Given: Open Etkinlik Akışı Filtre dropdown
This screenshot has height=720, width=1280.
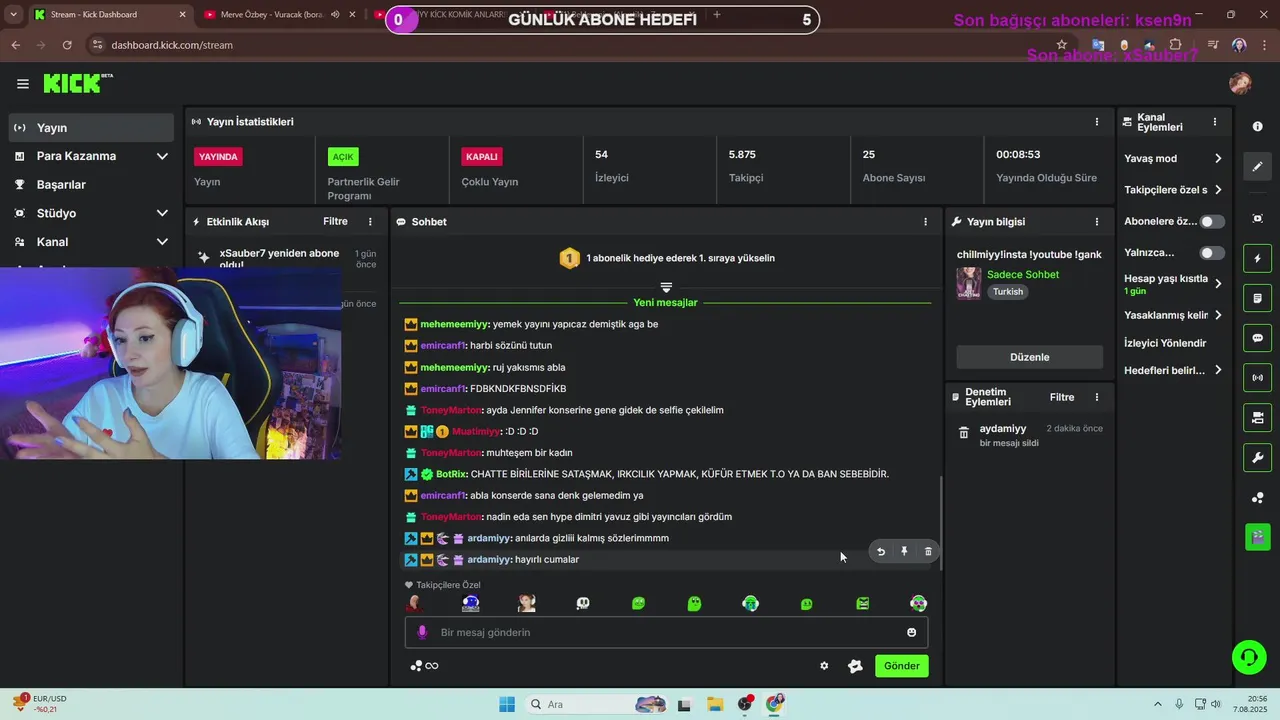Looking at the screenshot, I should click(x=335, y=222).
